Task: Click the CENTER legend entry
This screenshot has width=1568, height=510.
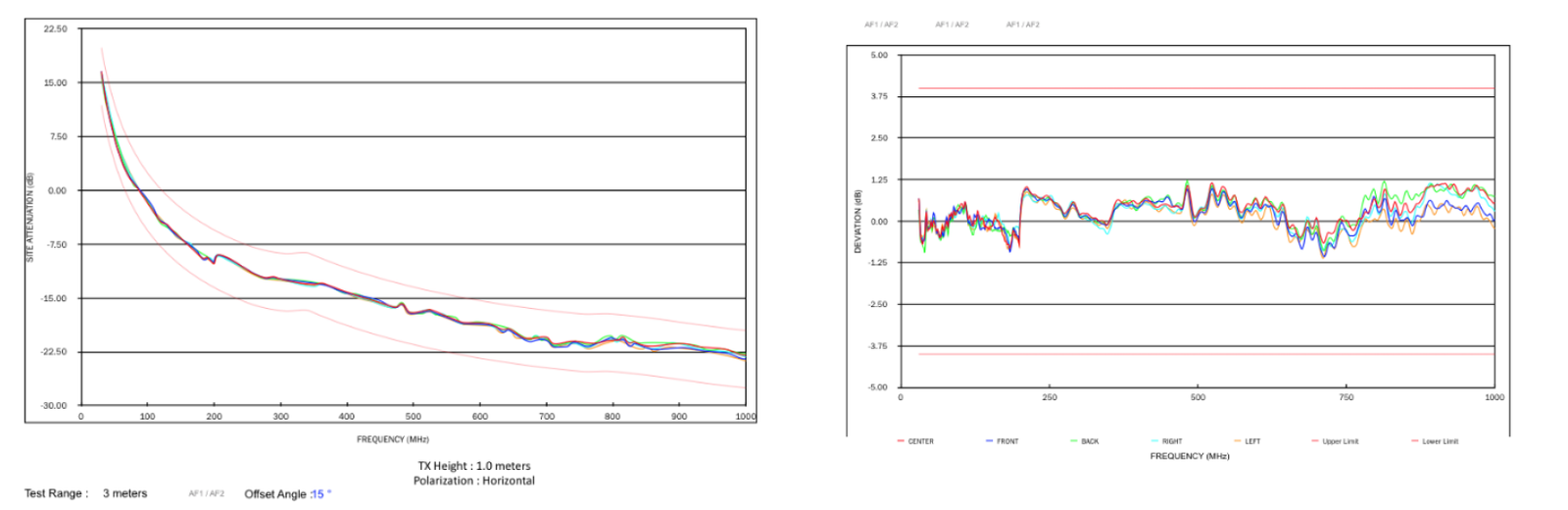Action: pos(920,441)
